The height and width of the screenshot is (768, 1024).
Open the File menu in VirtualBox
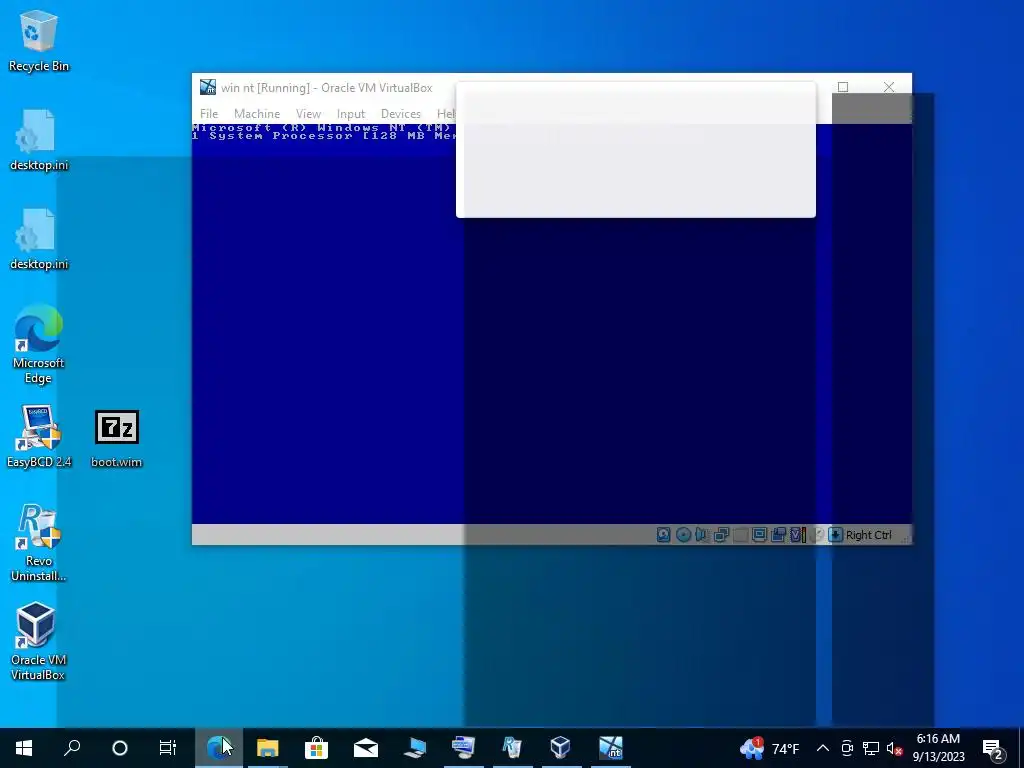(x=209, y=114)
